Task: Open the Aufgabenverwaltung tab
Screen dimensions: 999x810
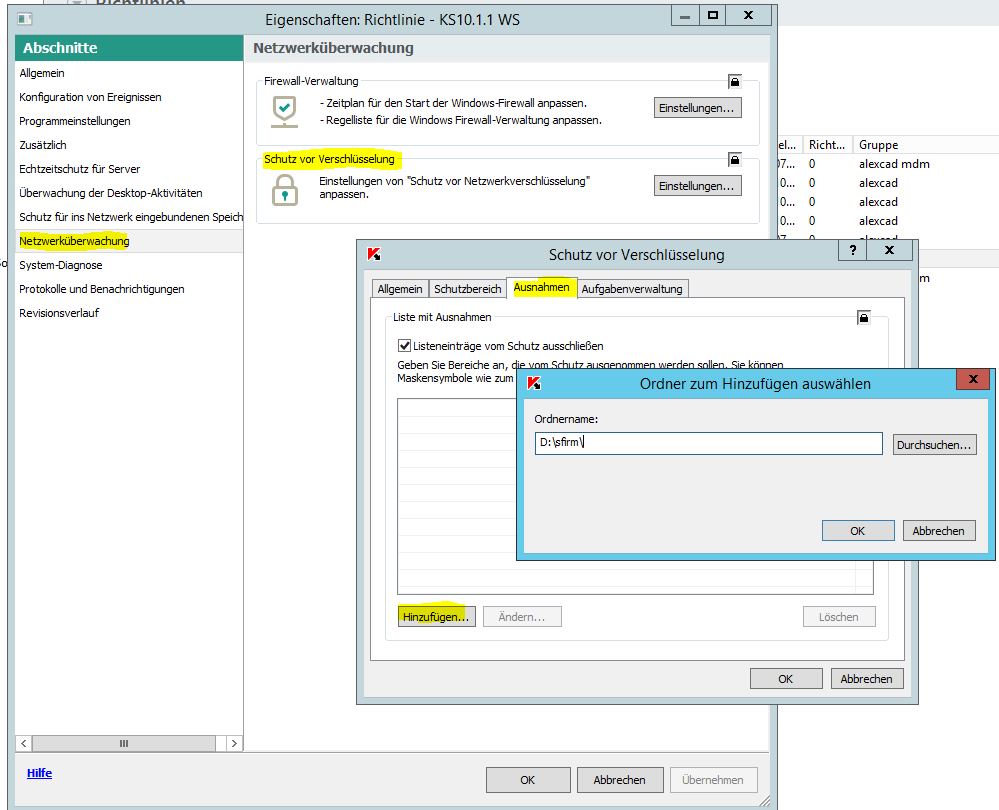Action: (x=632, y=289)
